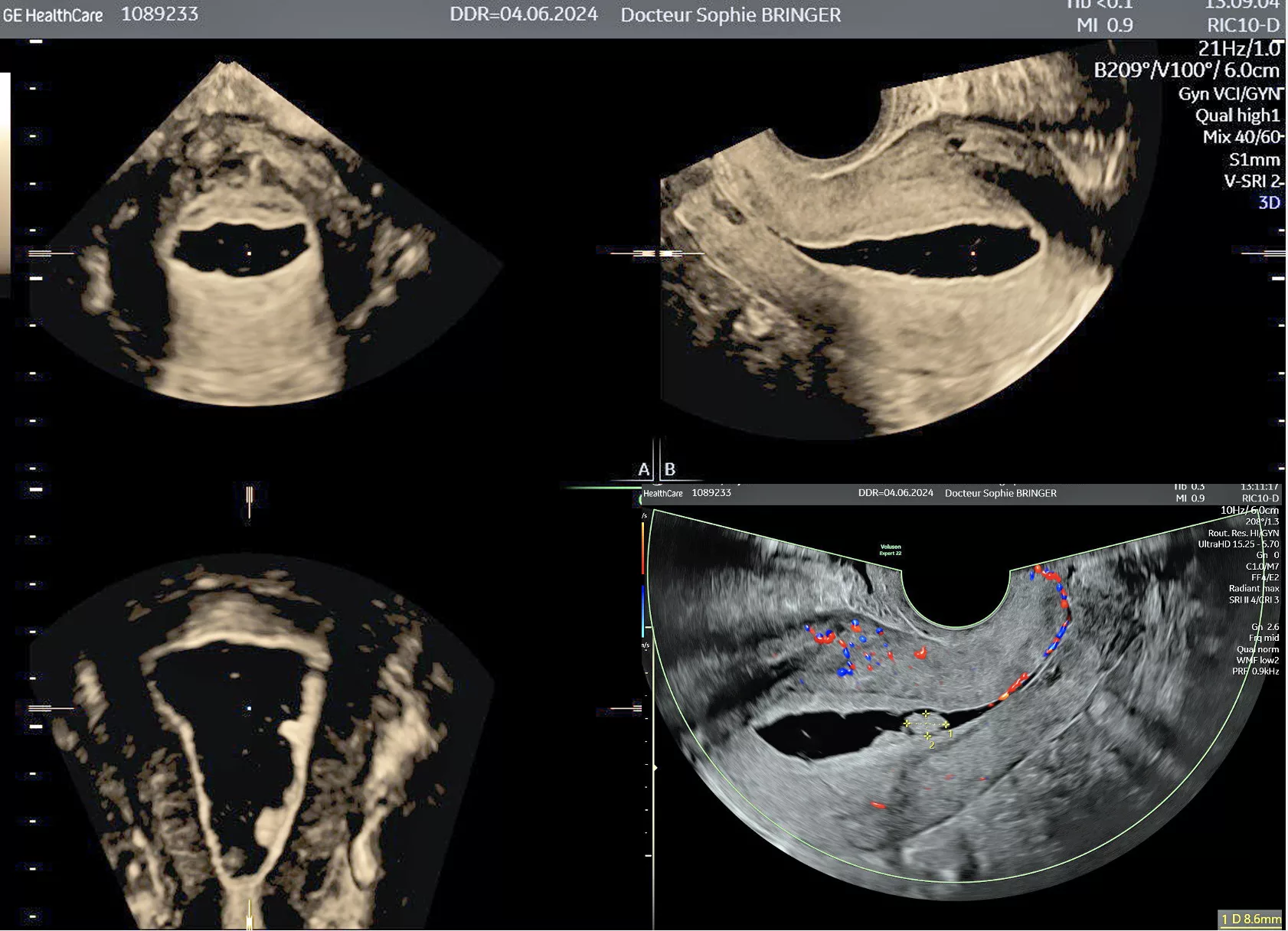Open the RIC10-D probe selection

(x=1243, y=25)
